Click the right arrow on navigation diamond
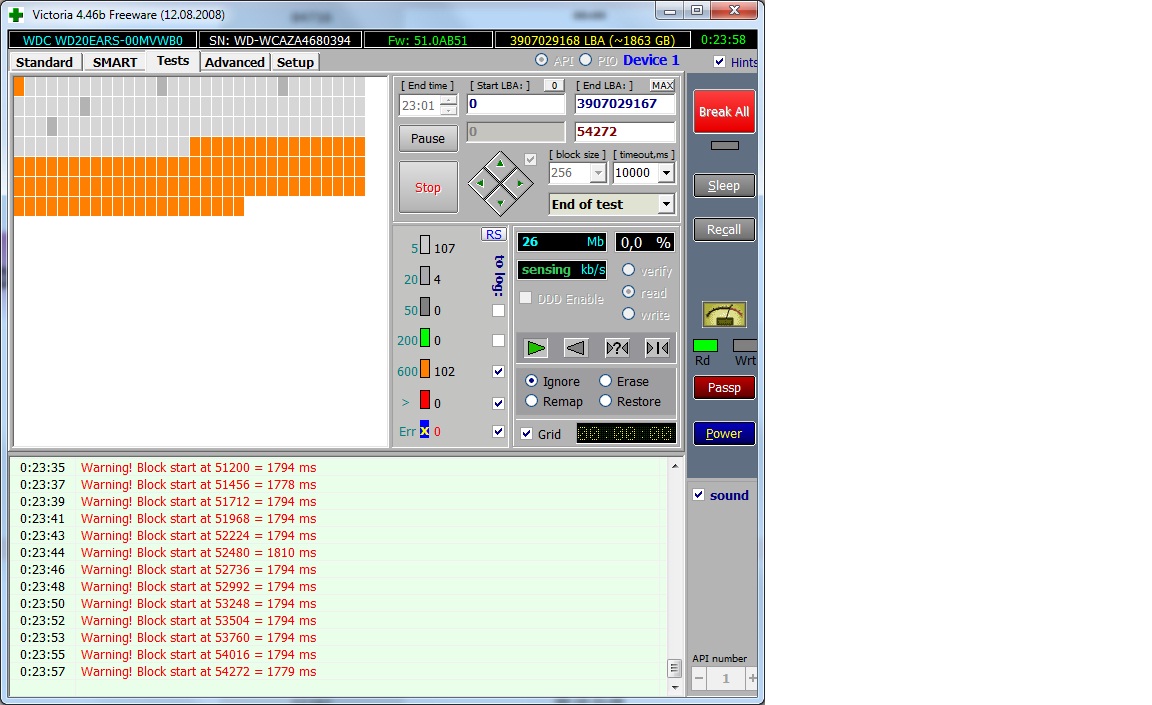 [x=520, y=183]
